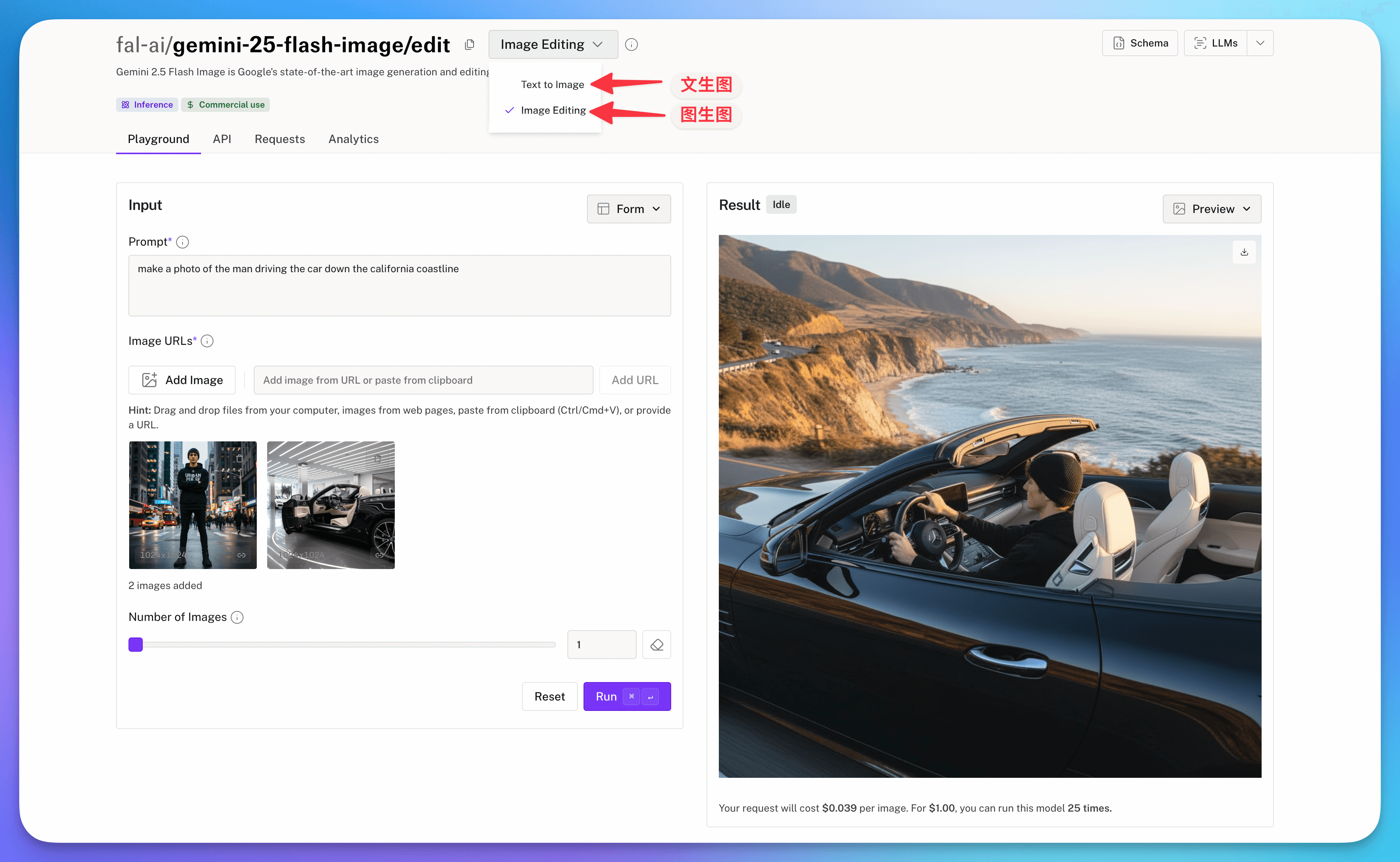Image resolution: width=1400 pixels, height=862 pixels.
Task: View the Prompt field info tooltip
Action: tap(183, 242)
